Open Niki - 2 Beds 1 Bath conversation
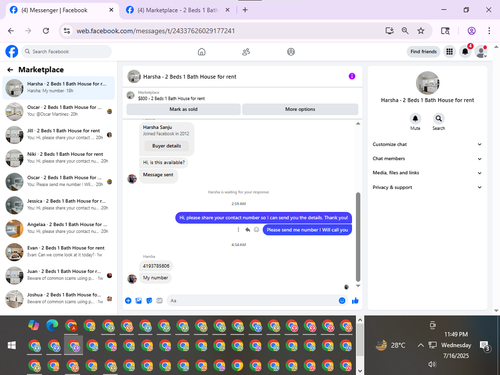500x375 pixels. (x=59, y=158)
